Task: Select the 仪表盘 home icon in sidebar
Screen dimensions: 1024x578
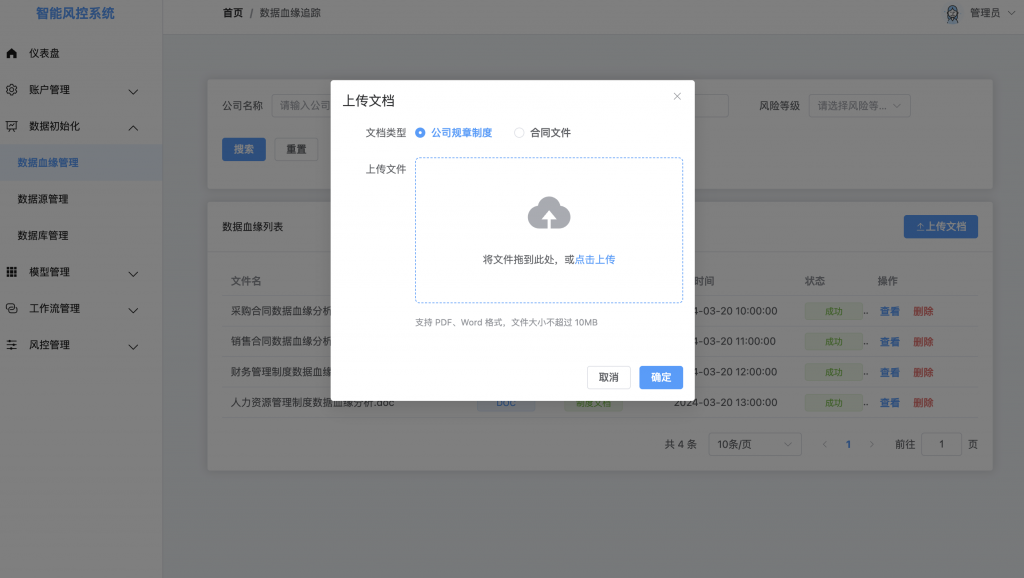Action: click(x=12, y=53)
